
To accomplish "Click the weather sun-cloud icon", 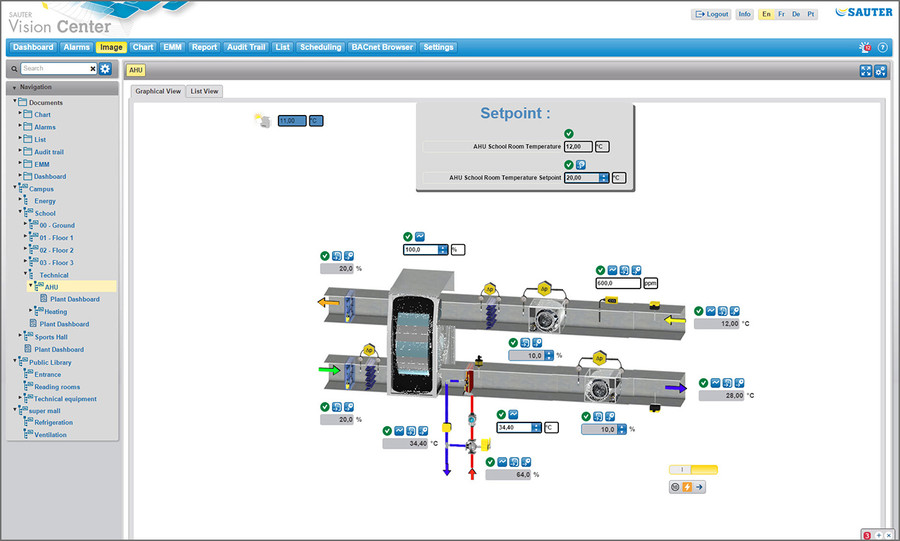I will (264, 120).
